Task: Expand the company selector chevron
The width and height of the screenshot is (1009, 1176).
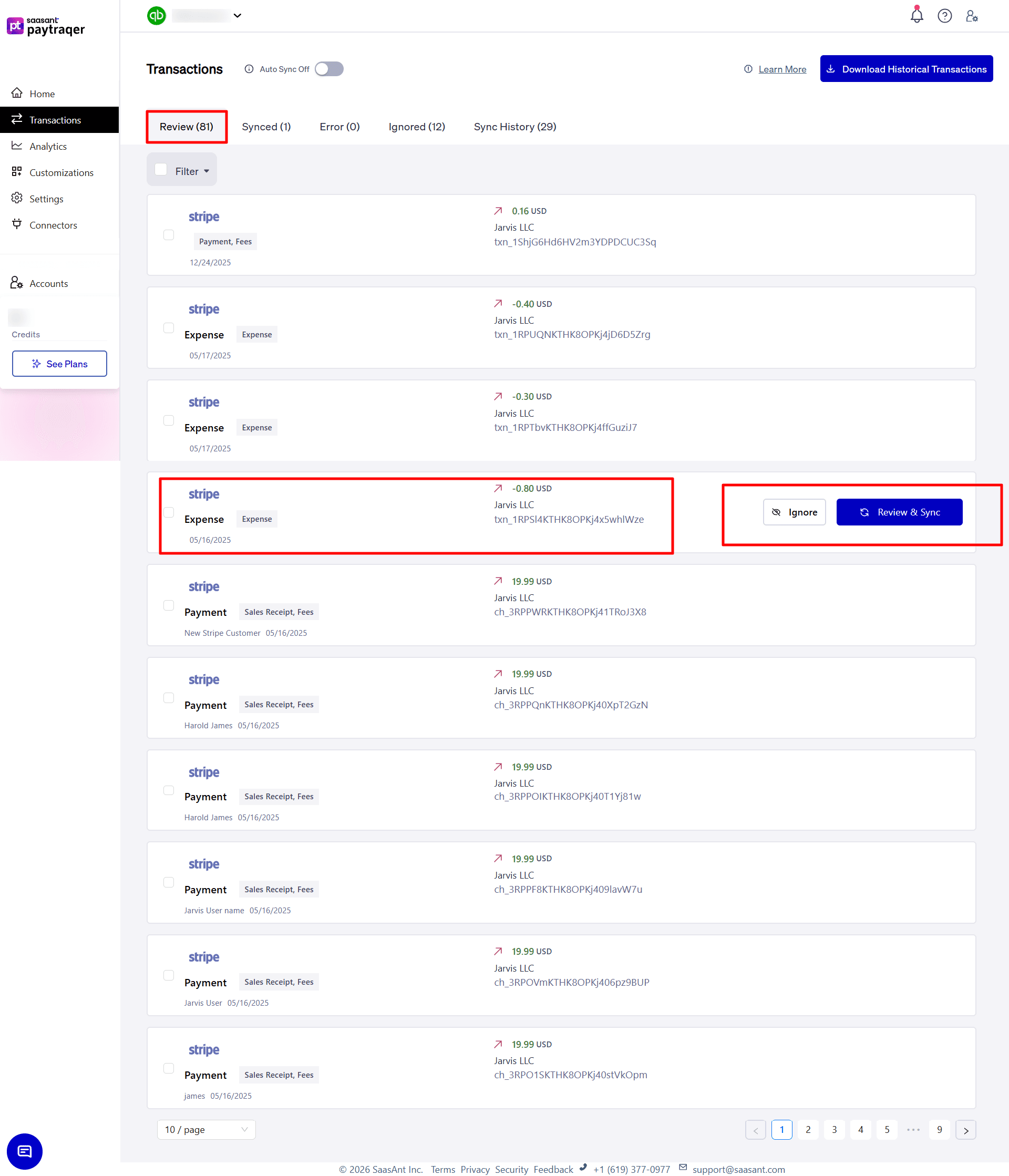Action: [x=237, y=16]
